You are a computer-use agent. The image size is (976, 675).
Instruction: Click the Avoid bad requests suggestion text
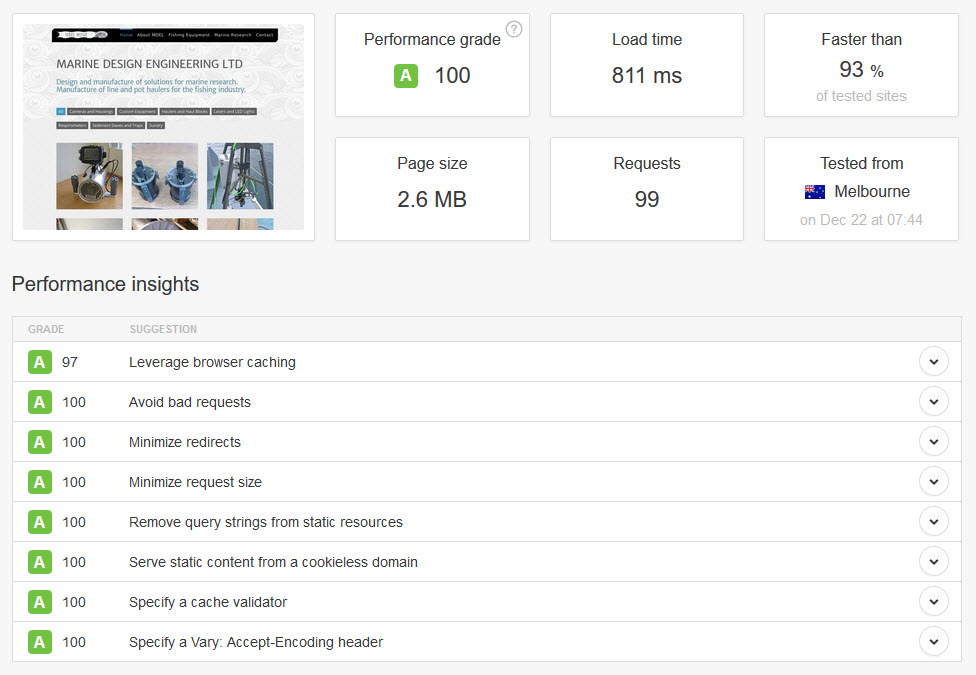point(190,402)
